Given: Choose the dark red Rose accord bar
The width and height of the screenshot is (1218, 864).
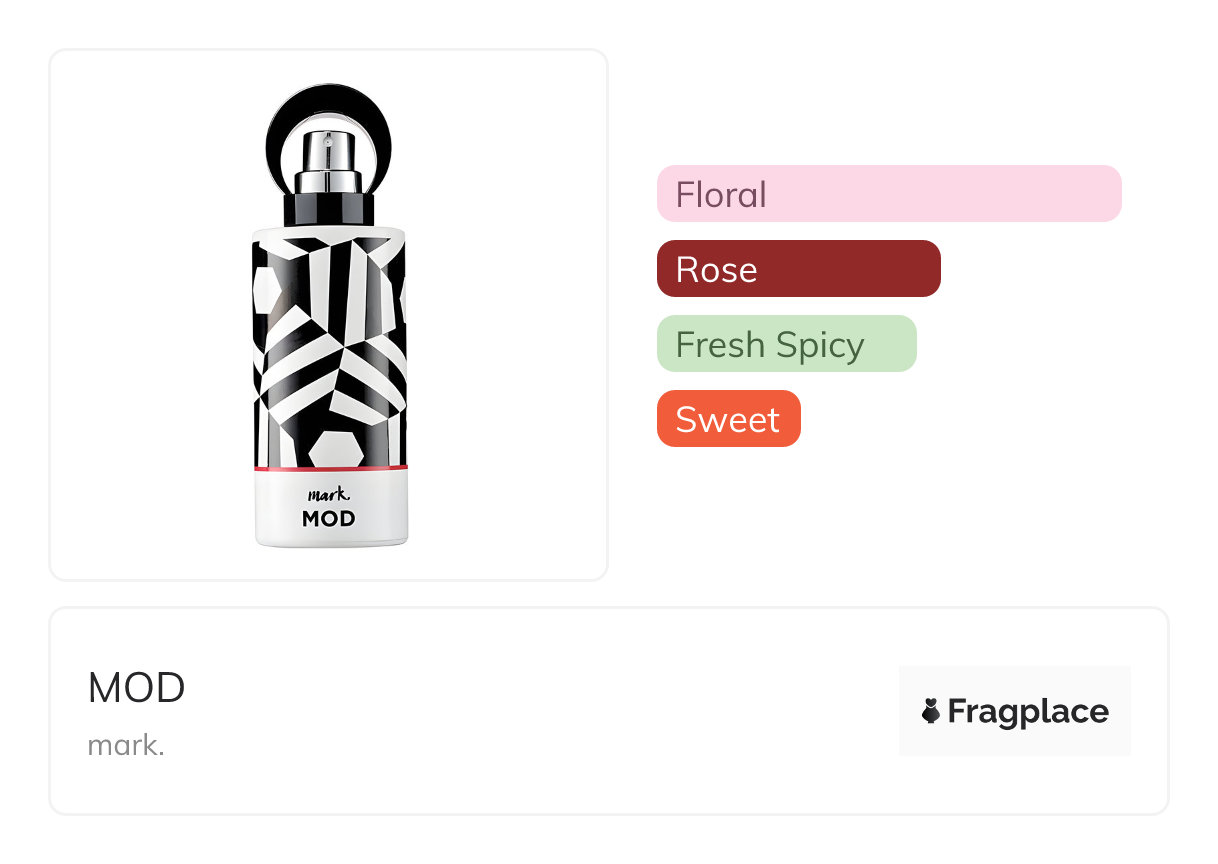Looking at the screenshot, I should 798,269.
